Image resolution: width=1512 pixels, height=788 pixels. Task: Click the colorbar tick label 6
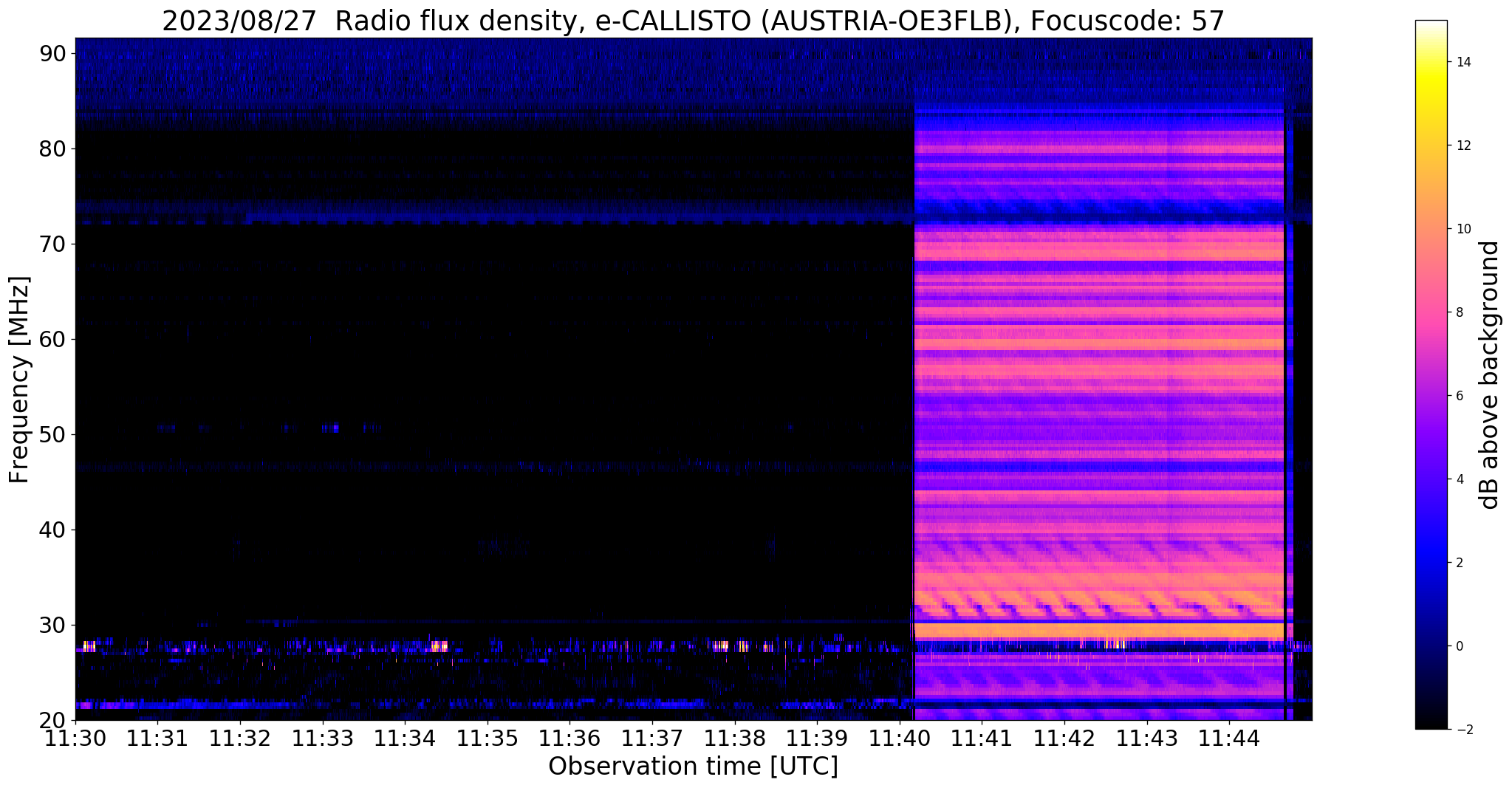coord(1459,396)
